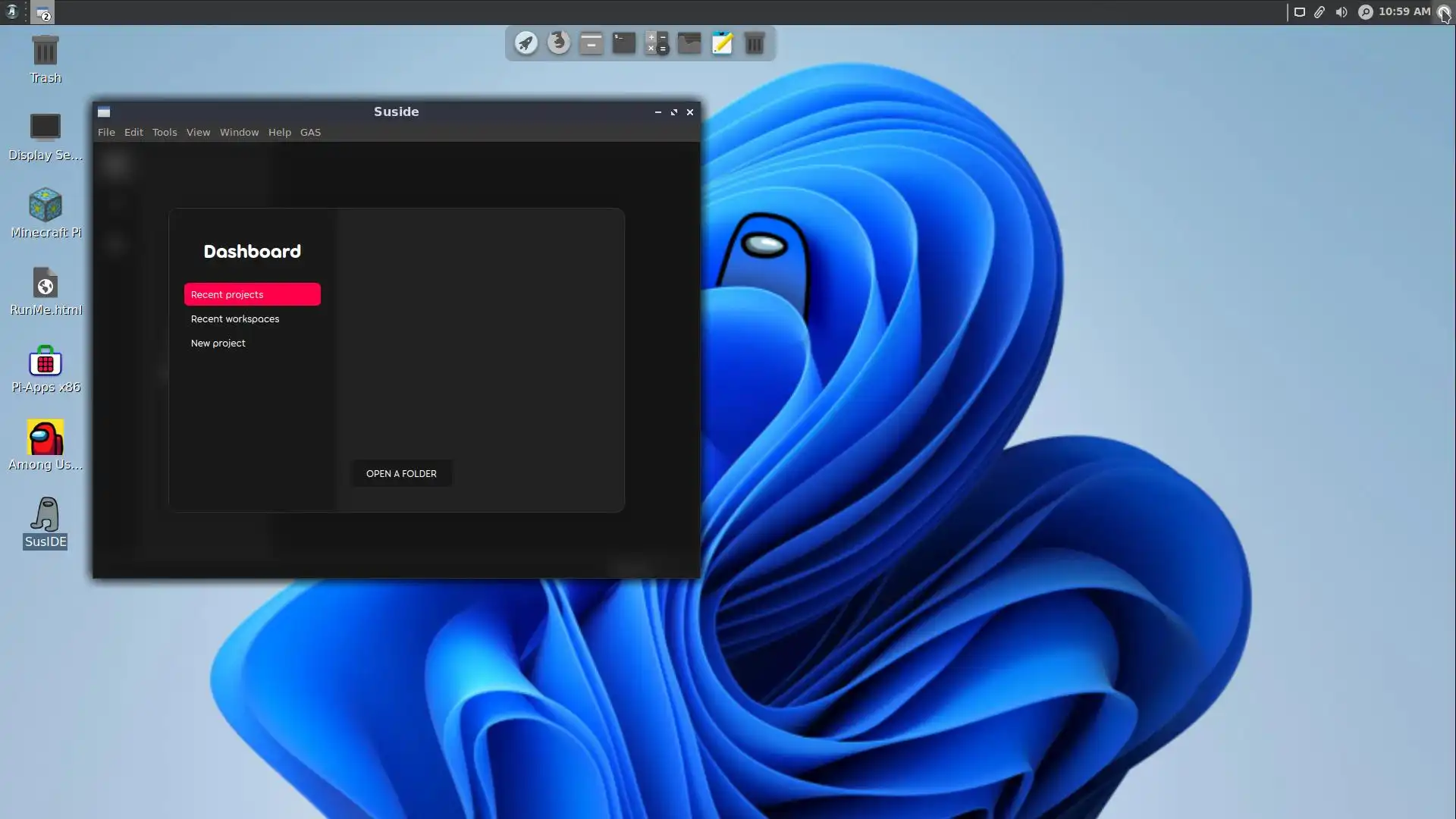1456x819 pixels.
Task: Select New project in Dashboard
Action: coord(218,343)
